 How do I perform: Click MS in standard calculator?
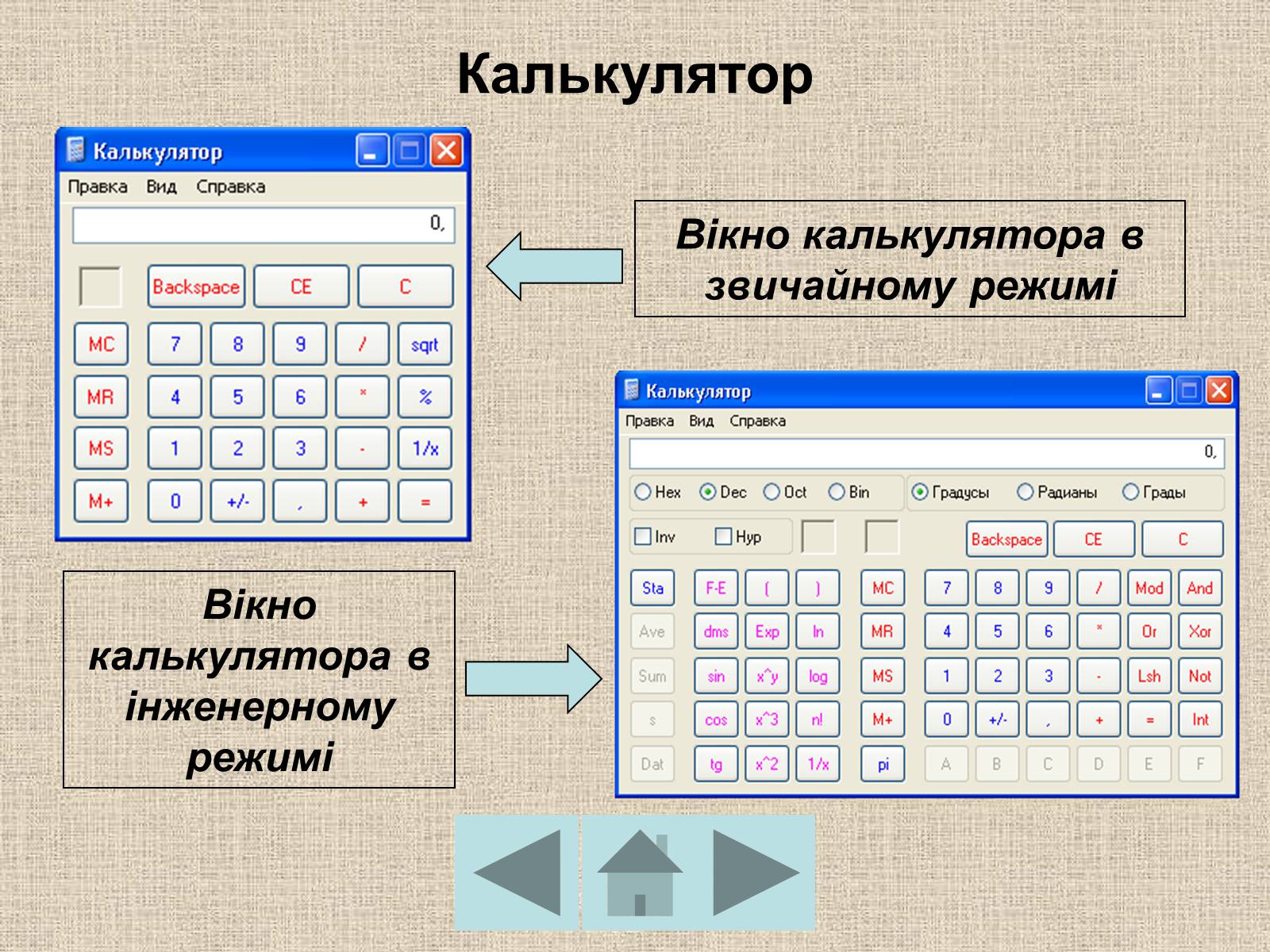(x=101, y=448)
